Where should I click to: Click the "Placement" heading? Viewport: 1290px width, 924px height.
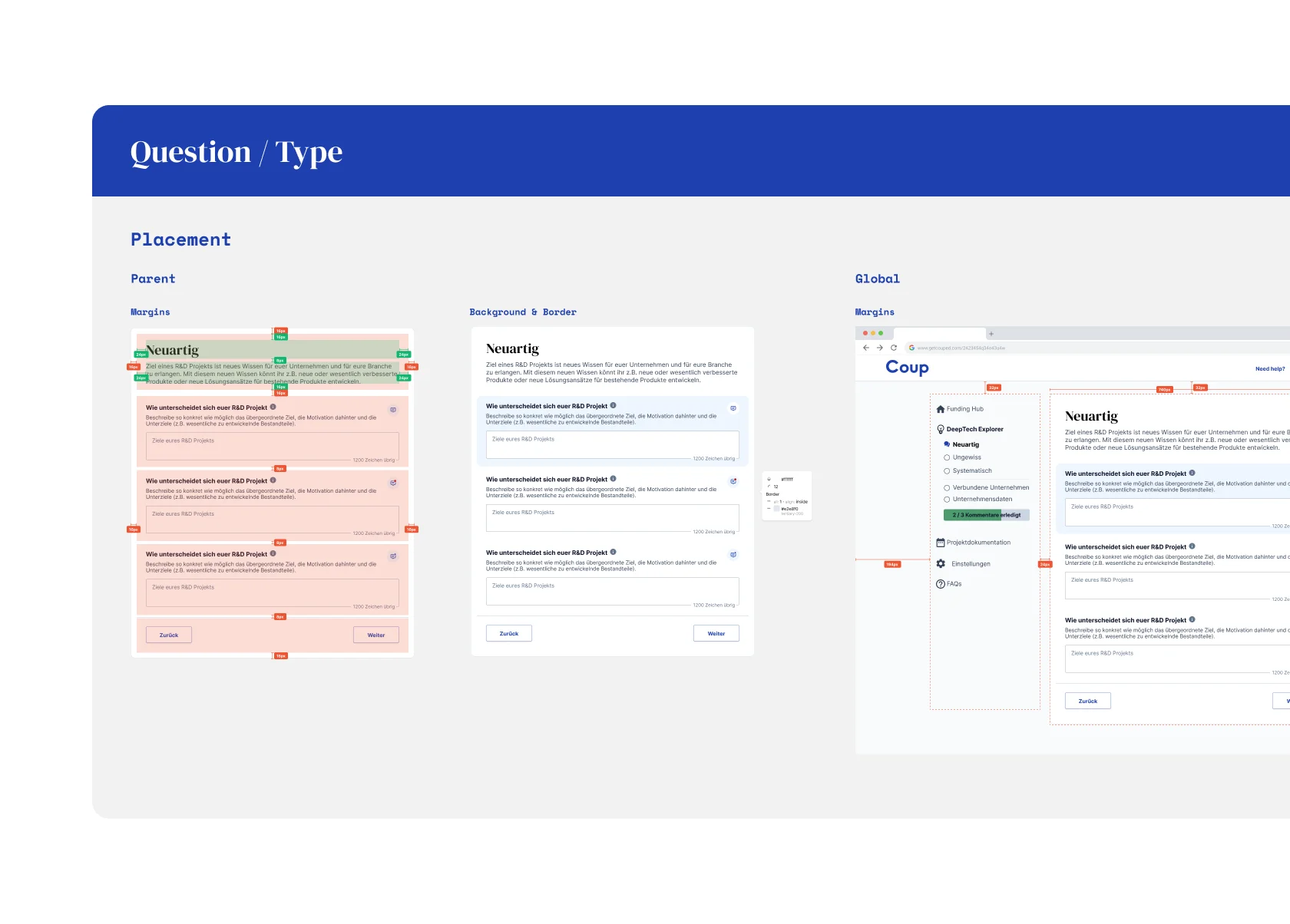pyautogui.click(x=181, y=239)
